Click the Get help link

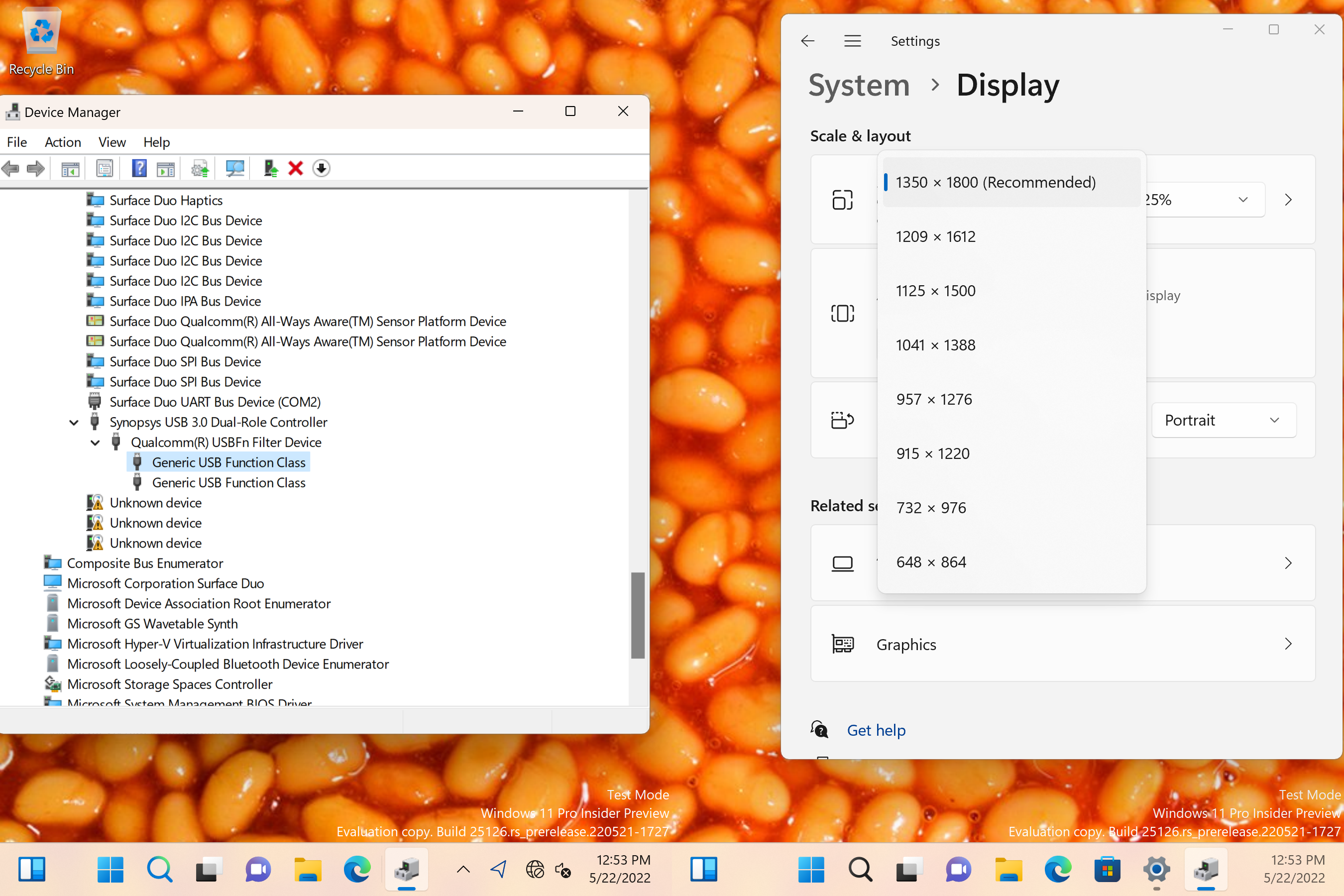[x=876, y=730]
